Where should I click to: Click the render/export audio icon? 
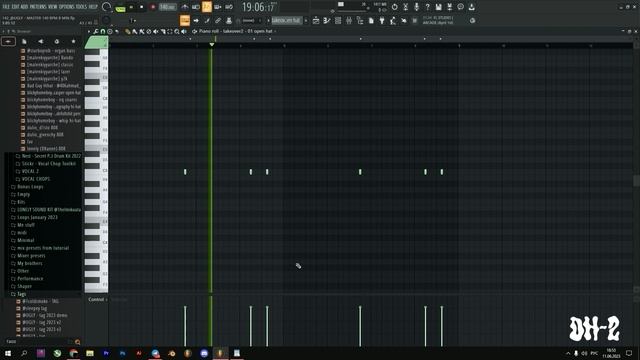(x=449, y=7)
